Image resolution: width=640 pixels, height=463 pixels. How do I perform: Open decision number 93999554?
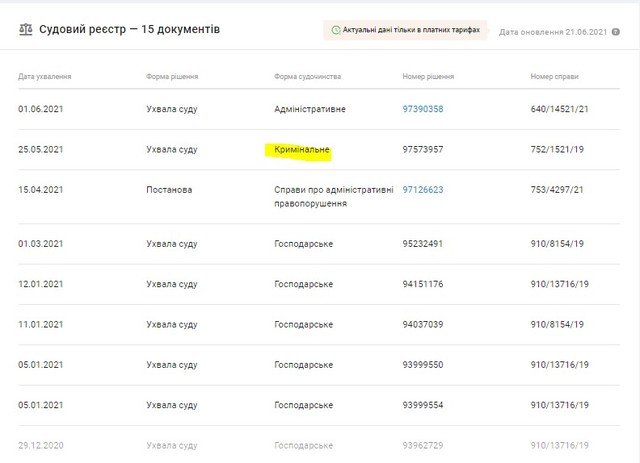pos(422,405)
